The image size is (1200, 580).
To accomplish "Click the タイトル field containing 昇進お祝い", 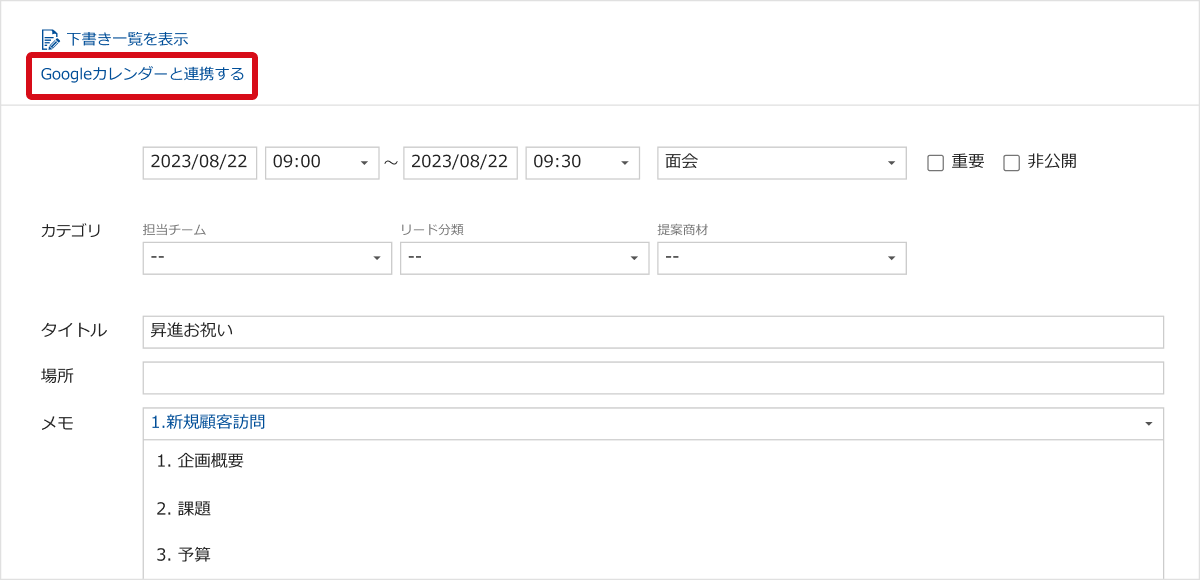I will [653, 332].
